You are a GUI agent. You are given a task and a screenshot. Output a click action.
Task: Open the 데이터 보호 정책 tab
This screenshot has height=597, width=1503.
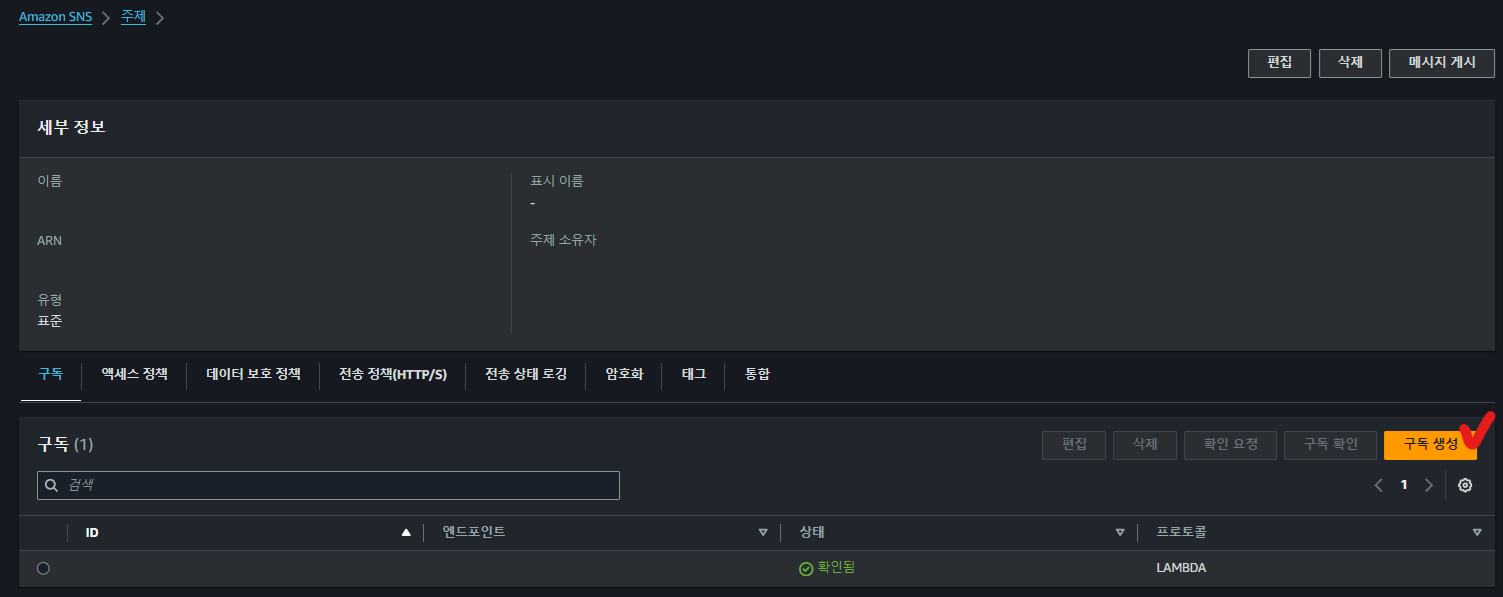pos(253,374)
